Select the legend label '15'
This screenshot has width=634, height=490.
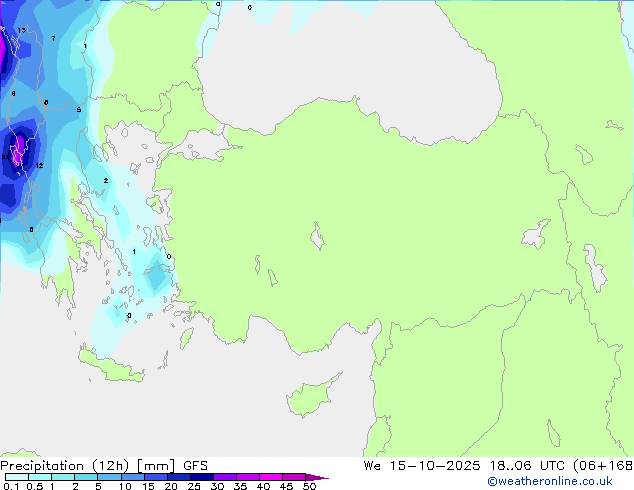(x=148, y=486)
